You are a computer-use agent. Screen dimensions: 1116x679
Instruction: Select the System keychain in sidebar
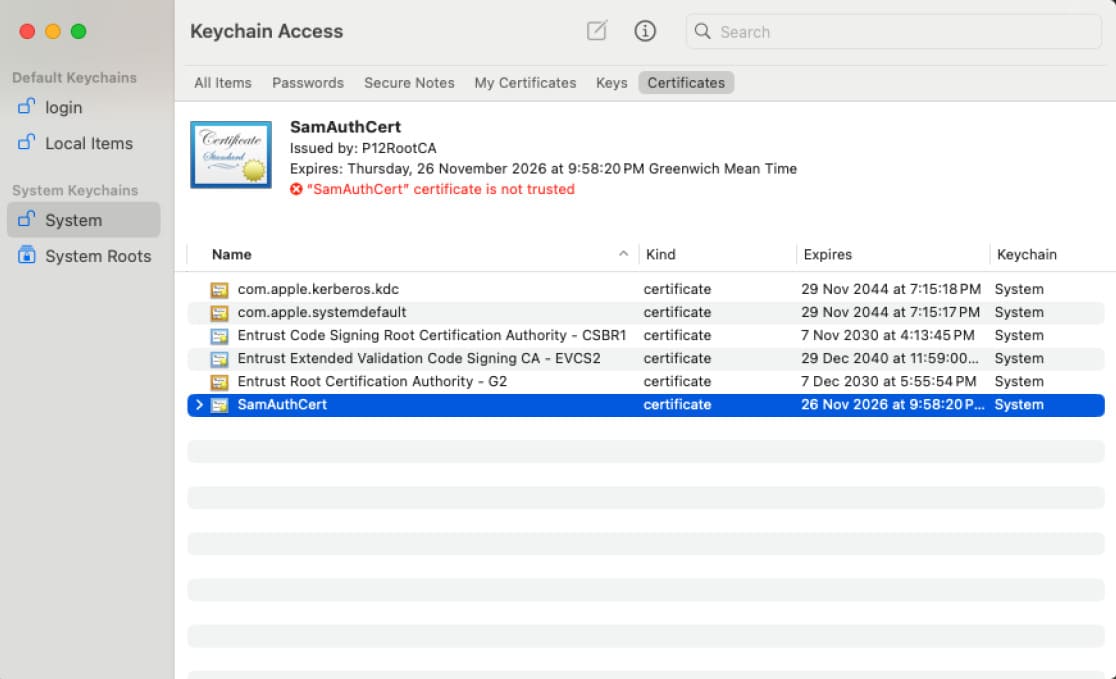[73, 220]
